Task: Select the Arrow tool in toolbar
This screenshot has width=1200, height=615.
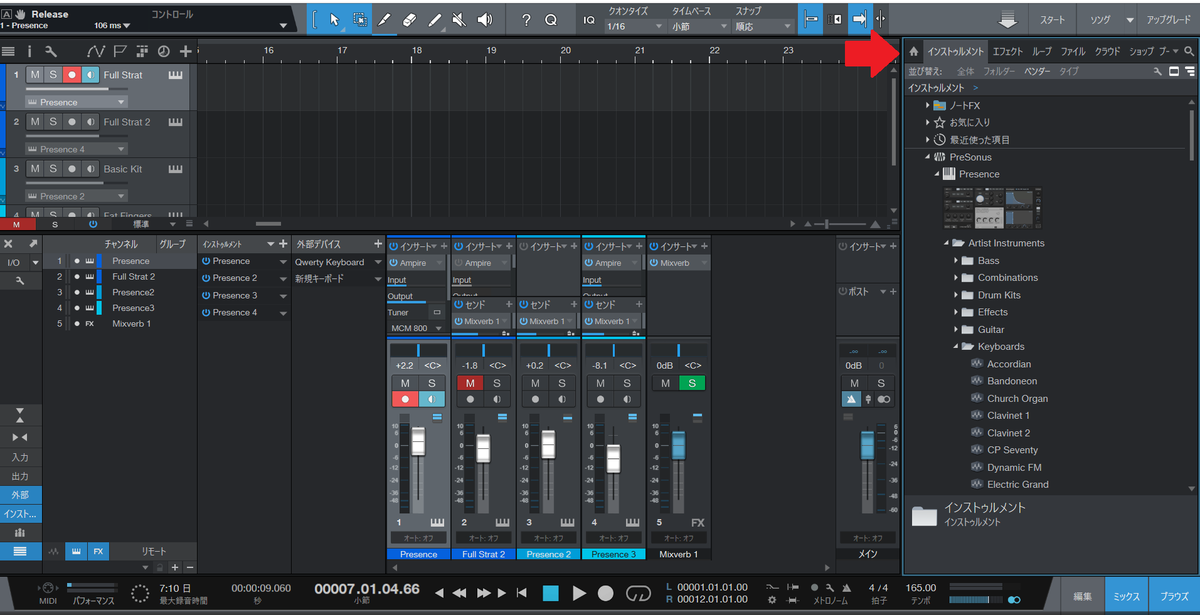Action: point(334,19)
